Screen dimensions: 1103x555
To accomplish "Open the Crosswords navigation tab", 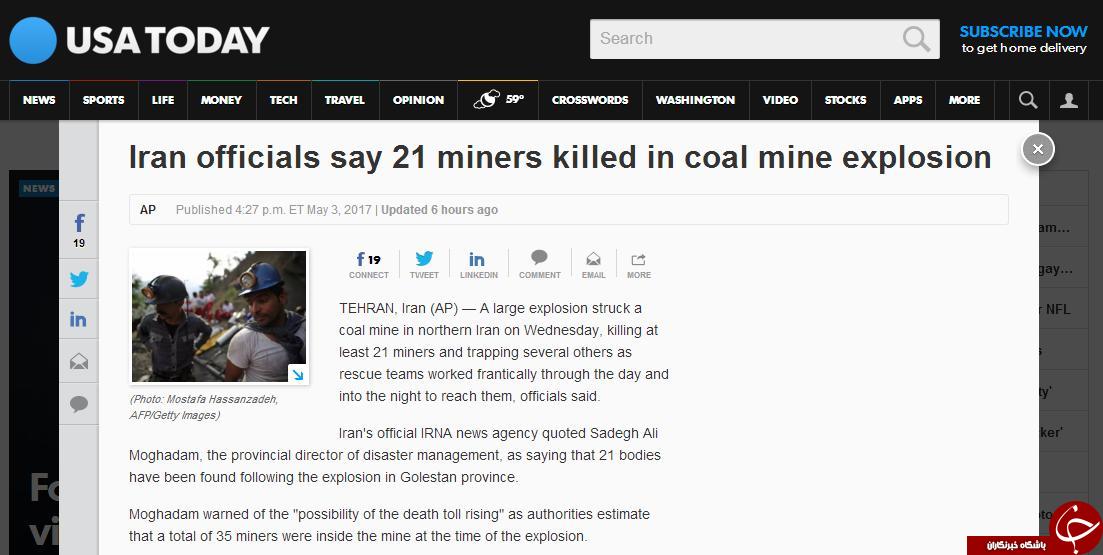I will (590, 100).
